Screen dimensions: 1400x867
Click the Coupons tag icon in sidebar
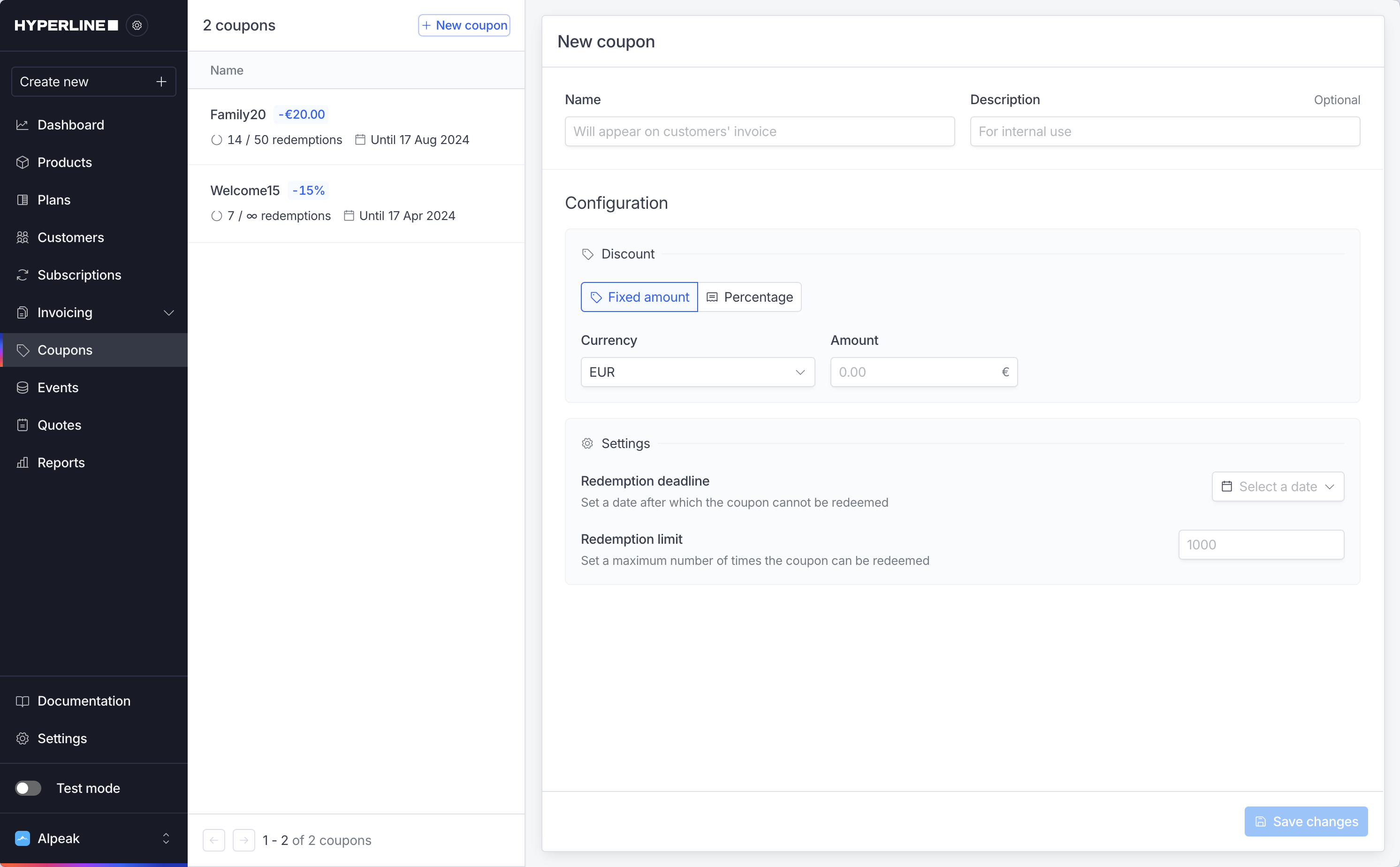pos(23,350)
